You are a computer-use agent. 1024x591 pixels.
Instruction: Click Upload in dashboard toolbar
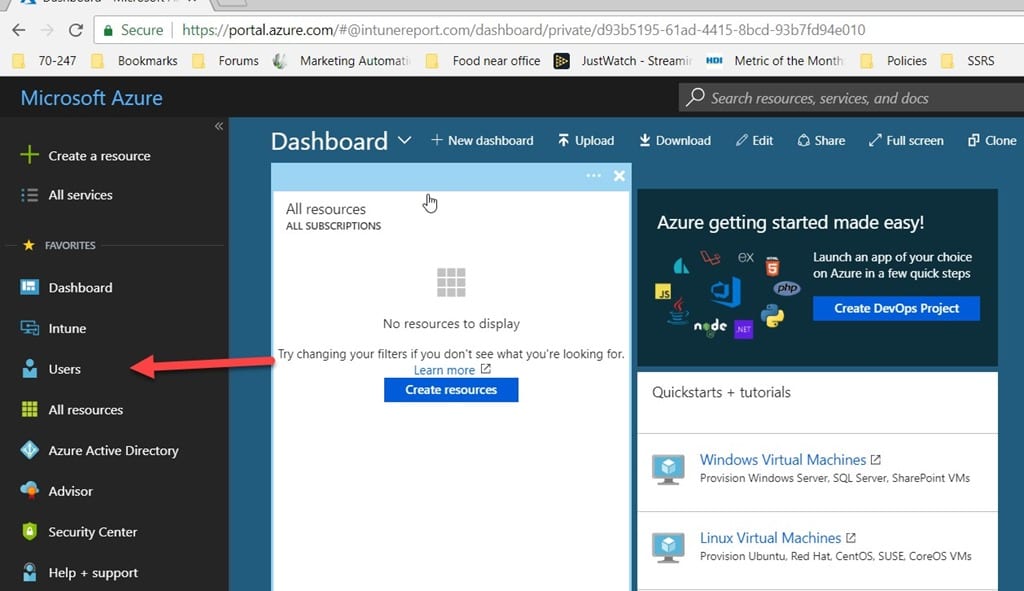586,140
